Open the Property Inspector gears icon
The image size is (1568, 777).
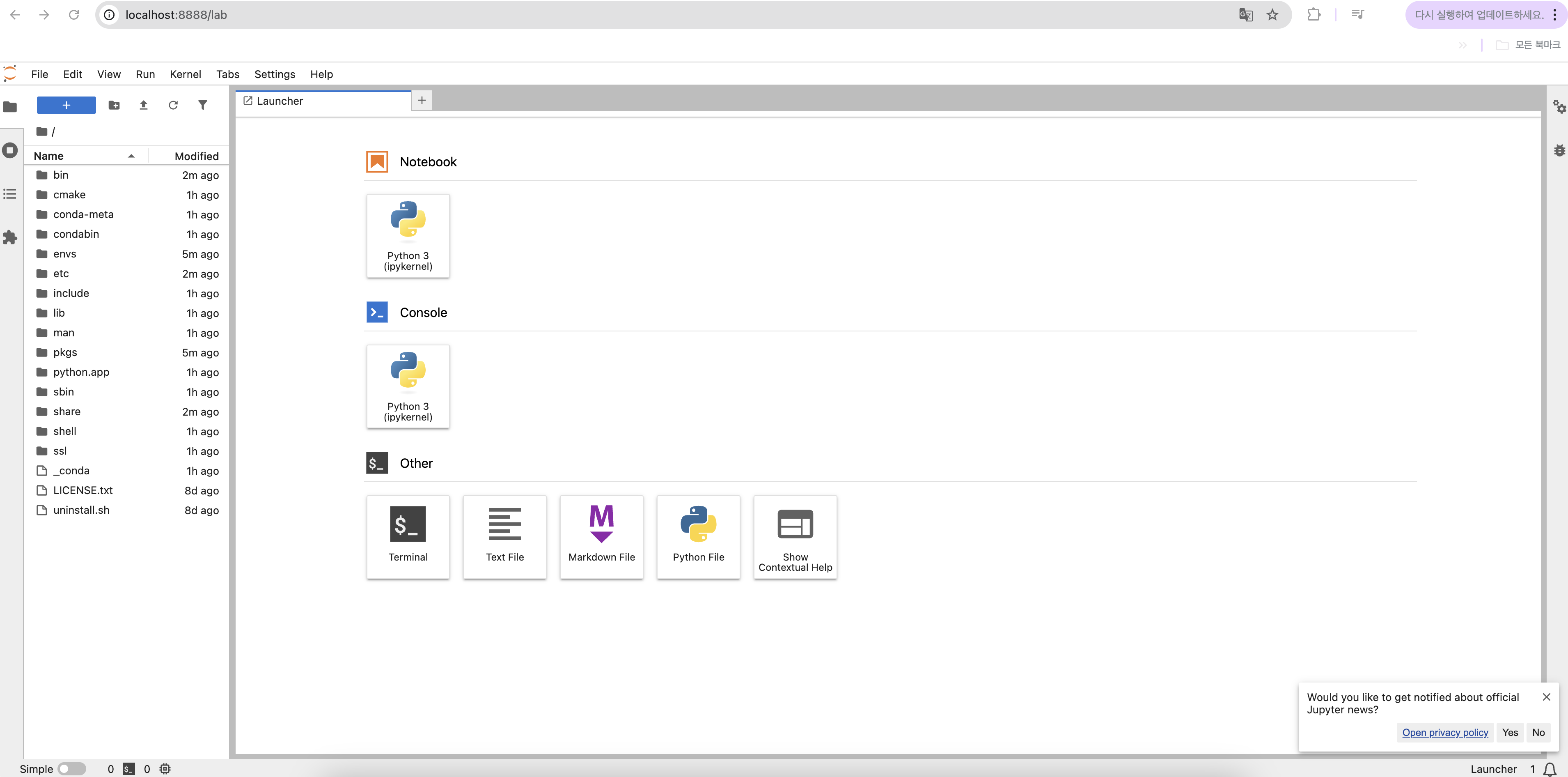pos(1559,106)
